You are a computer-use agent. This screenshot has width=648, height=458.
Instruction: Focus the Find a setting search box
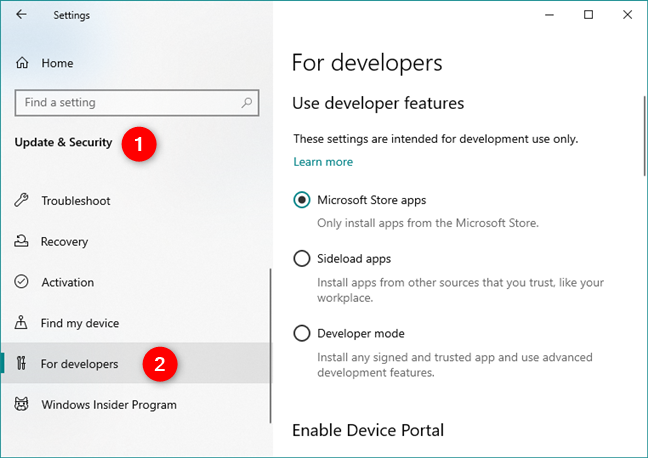click(x=137, y=103)
